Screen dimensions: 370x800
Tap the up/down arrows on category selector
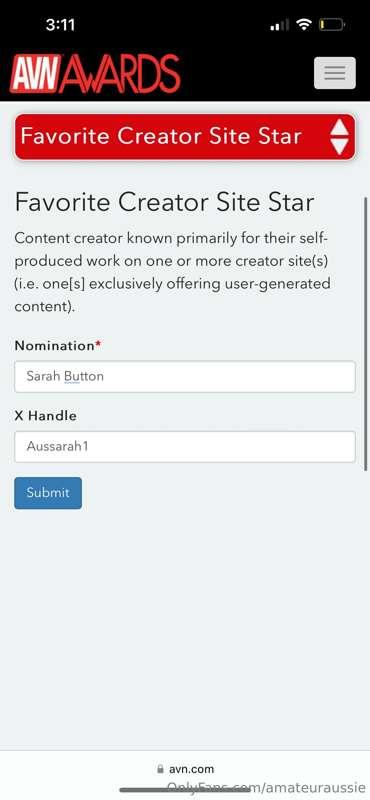point(339,137)
